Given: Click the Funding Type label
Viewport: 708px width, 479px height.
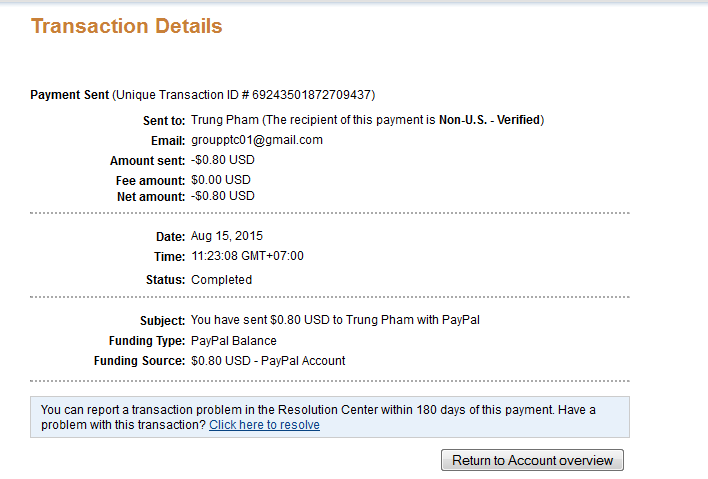Looking at the screenshot, I should tap(144, 341).
